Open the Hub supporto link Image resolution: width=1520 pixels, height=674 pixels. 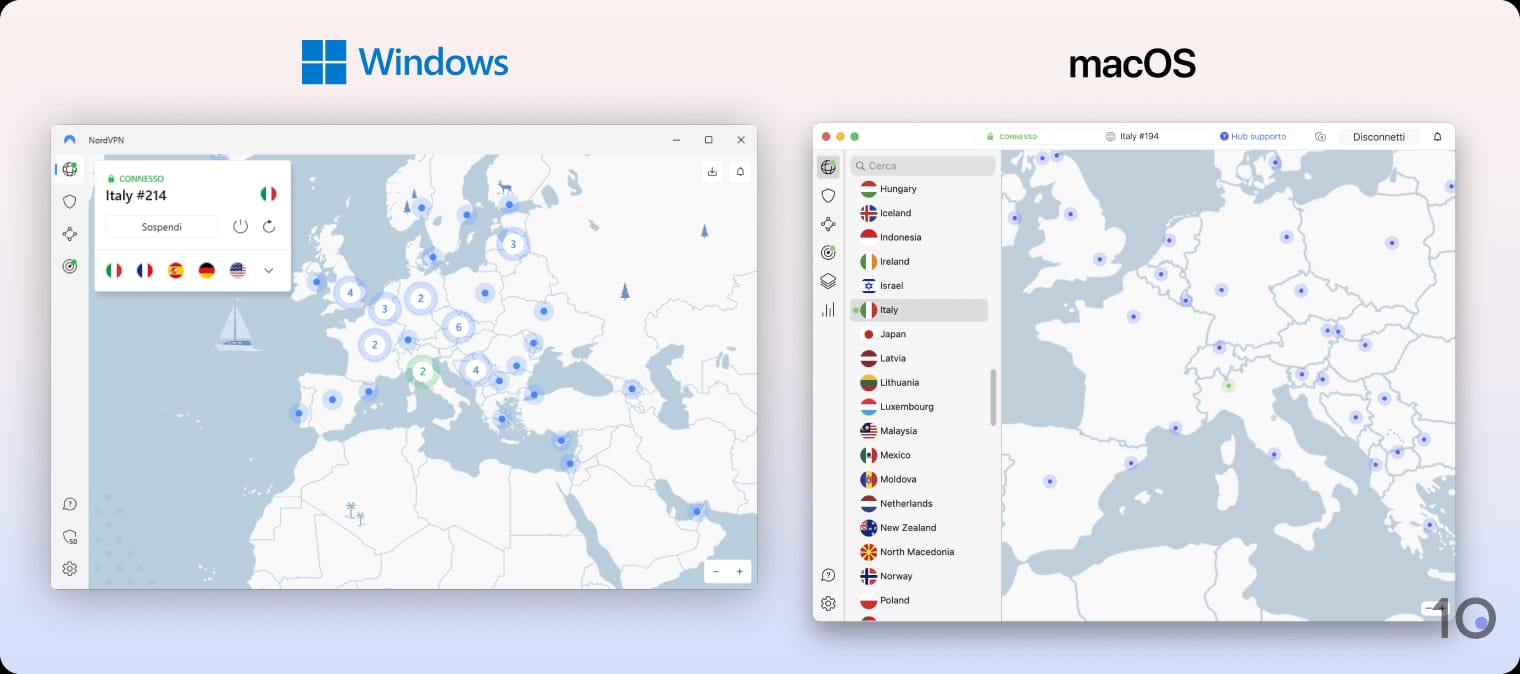(1253, 137)
